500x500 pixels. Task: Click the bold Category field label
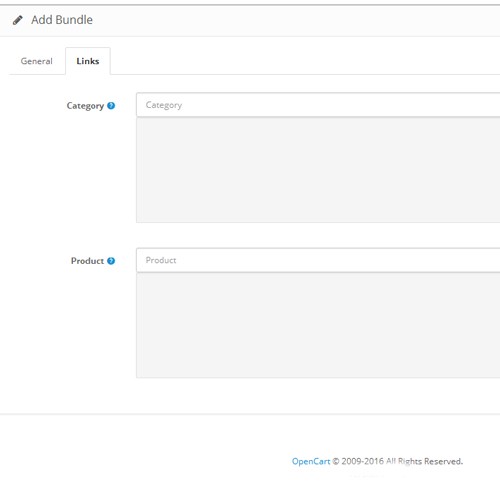tap(85, 106)
